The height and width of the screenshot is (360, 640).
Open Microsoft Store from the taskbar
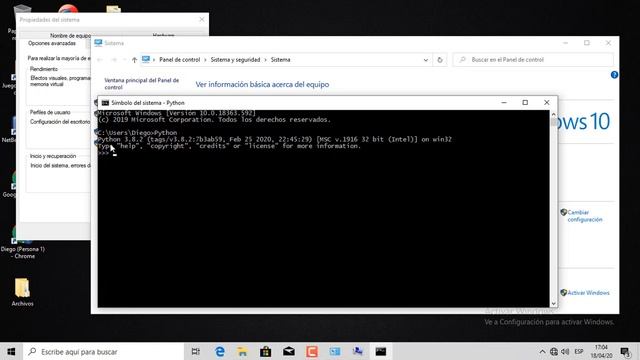(x=266, y=351)
